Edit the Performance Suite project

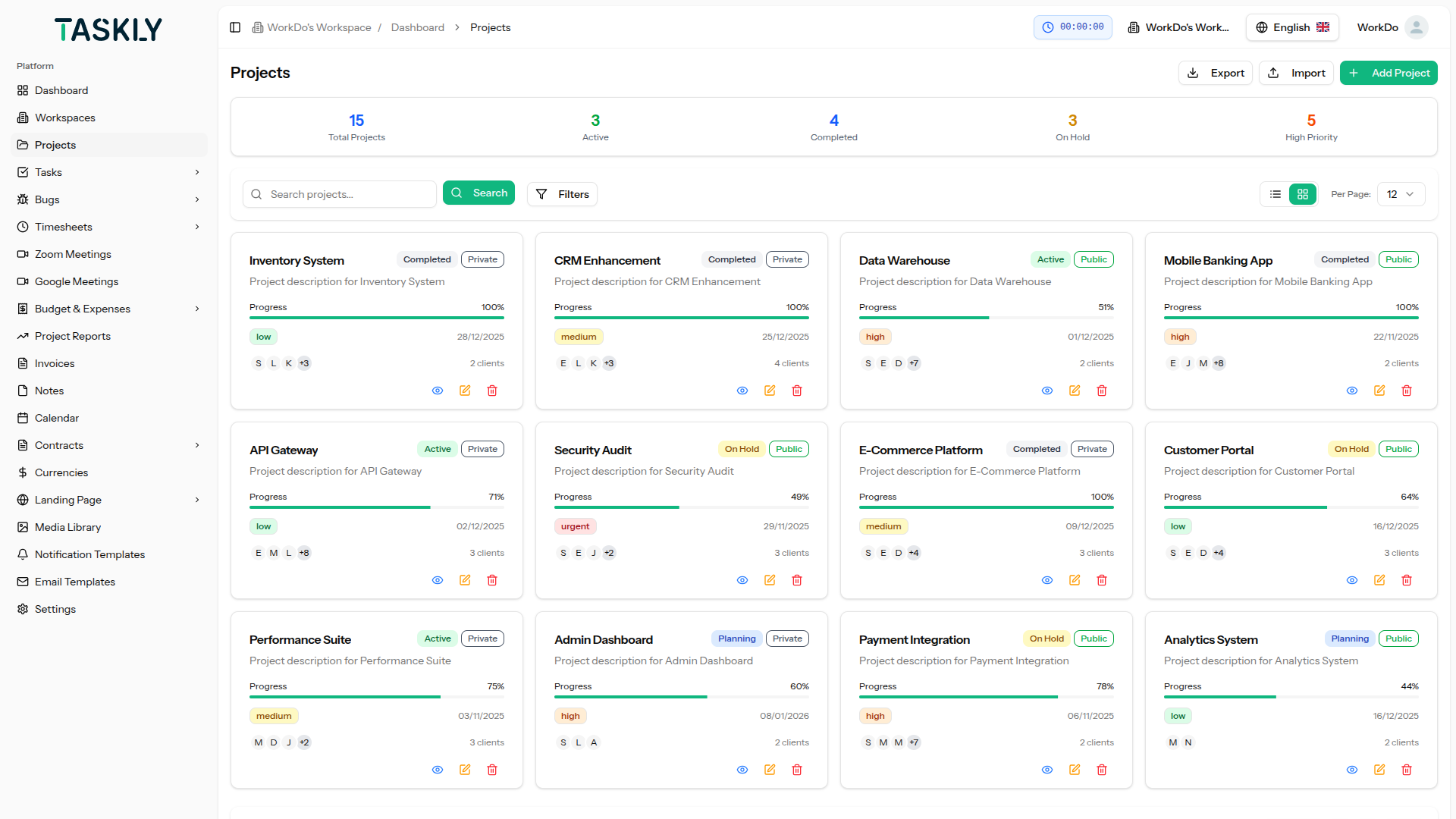(x=465, y=770)
